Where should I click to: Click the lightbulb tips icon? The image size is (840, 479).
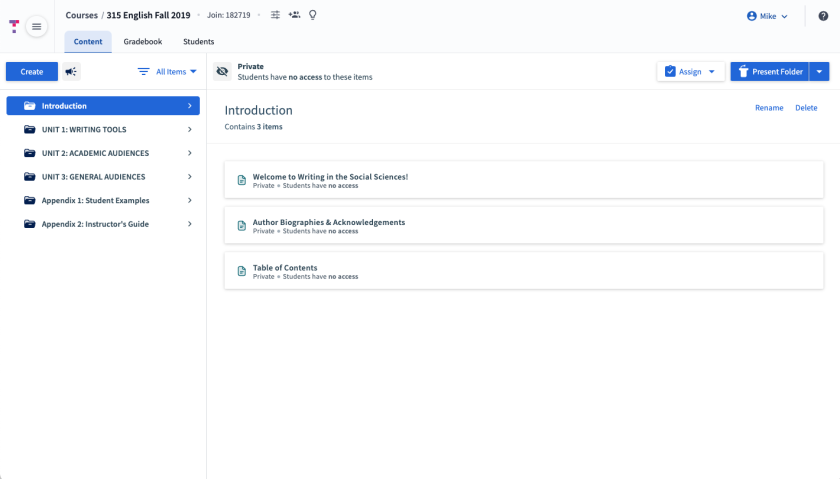pyautogui.click(x=312, y=15)
